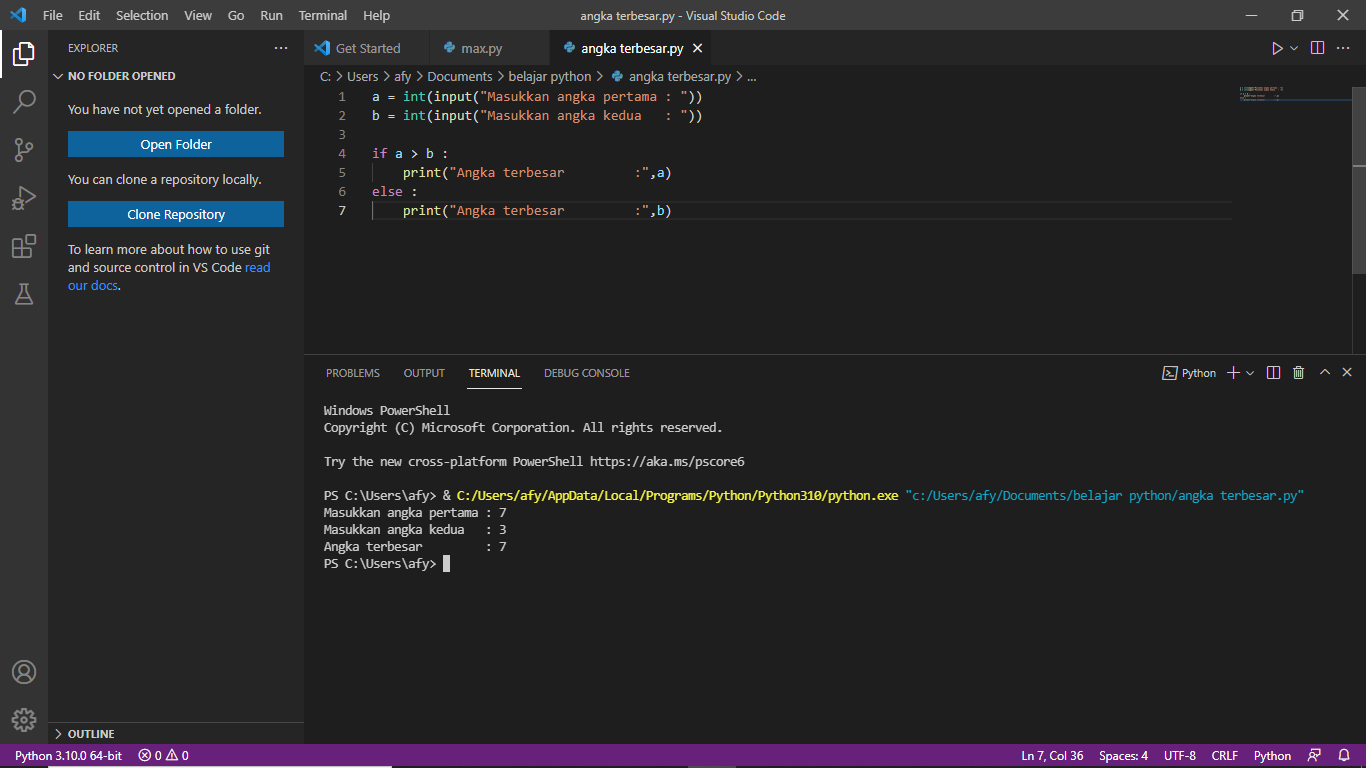Kill the terminal with trash icon
Viewport: 1366px width, 768px height.
pyautogui.click(x=1299, y=373)
